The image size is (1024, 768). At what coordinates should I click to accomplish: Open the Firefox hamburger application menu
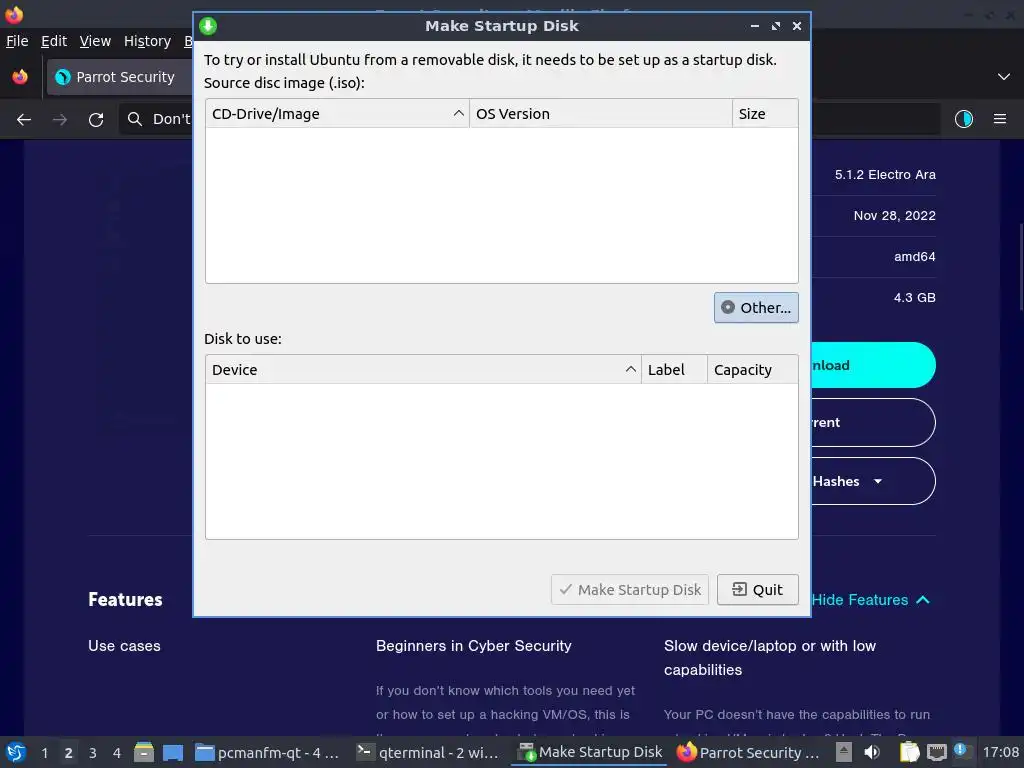[x=999, y=119]
